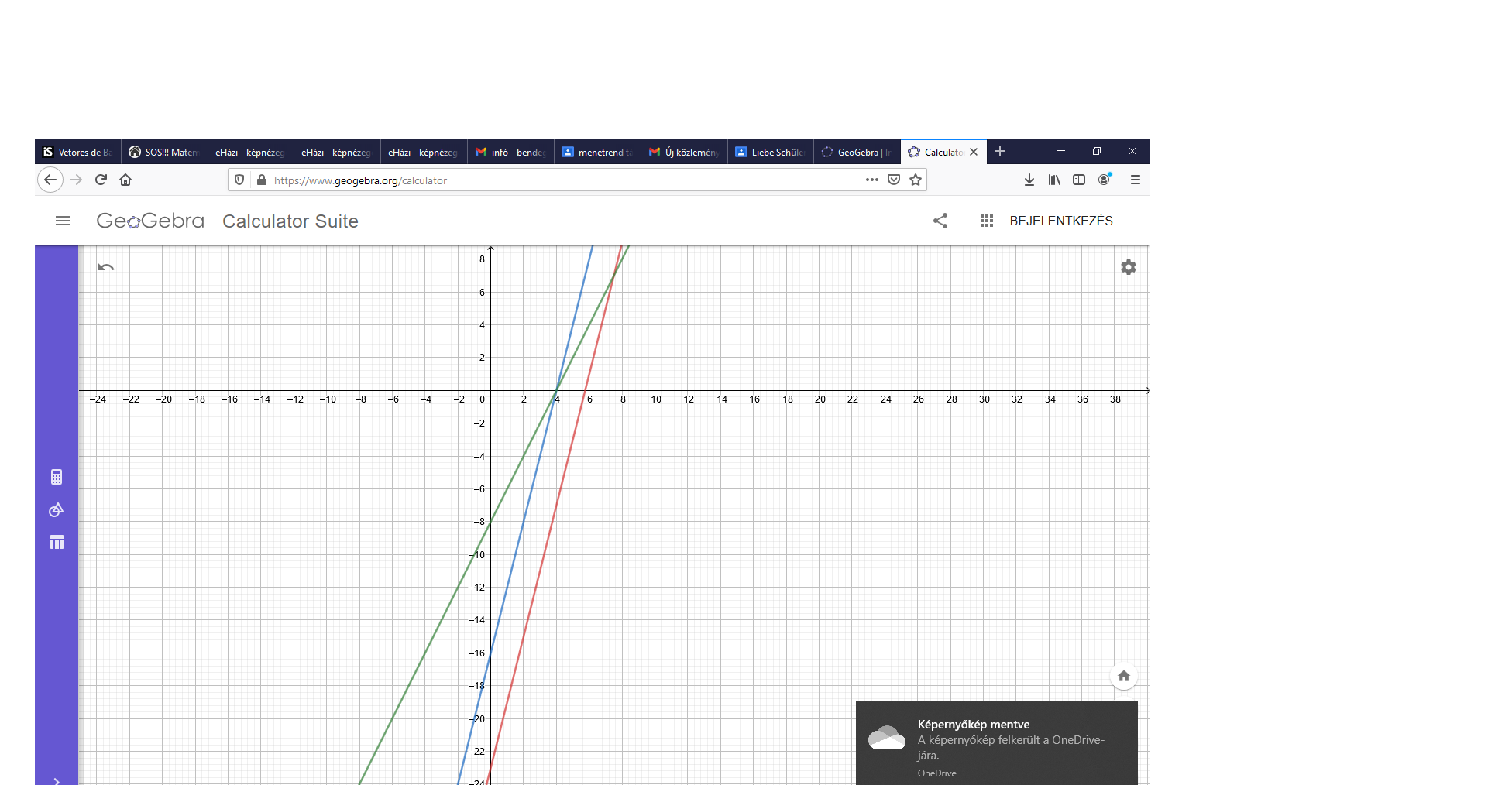Click the share icon in header

940,221
